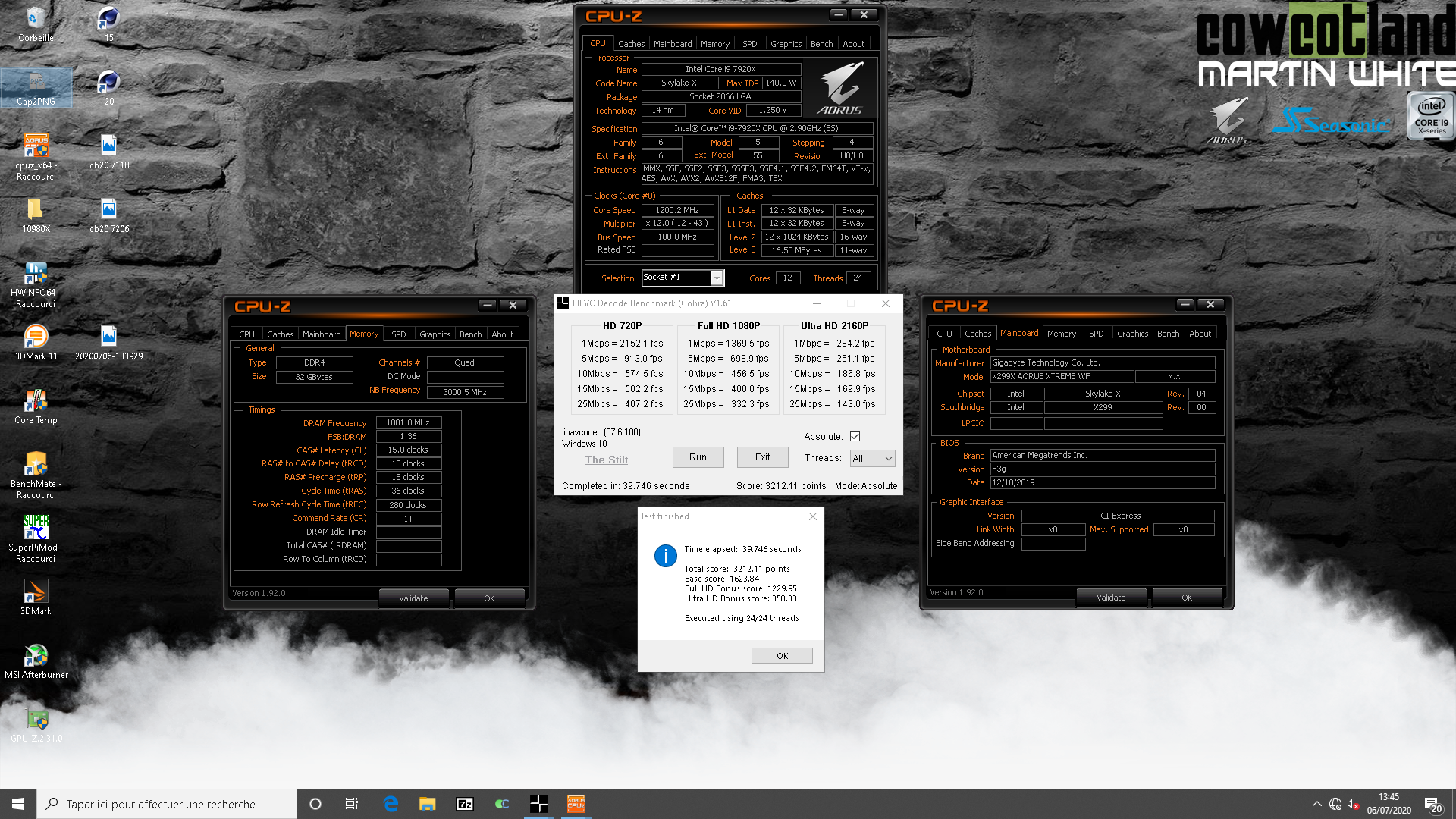The width and height of the screenshot is (1456, 819).
Task: Open the Corbeille recycle bin icon
Action: coord(36,23)
